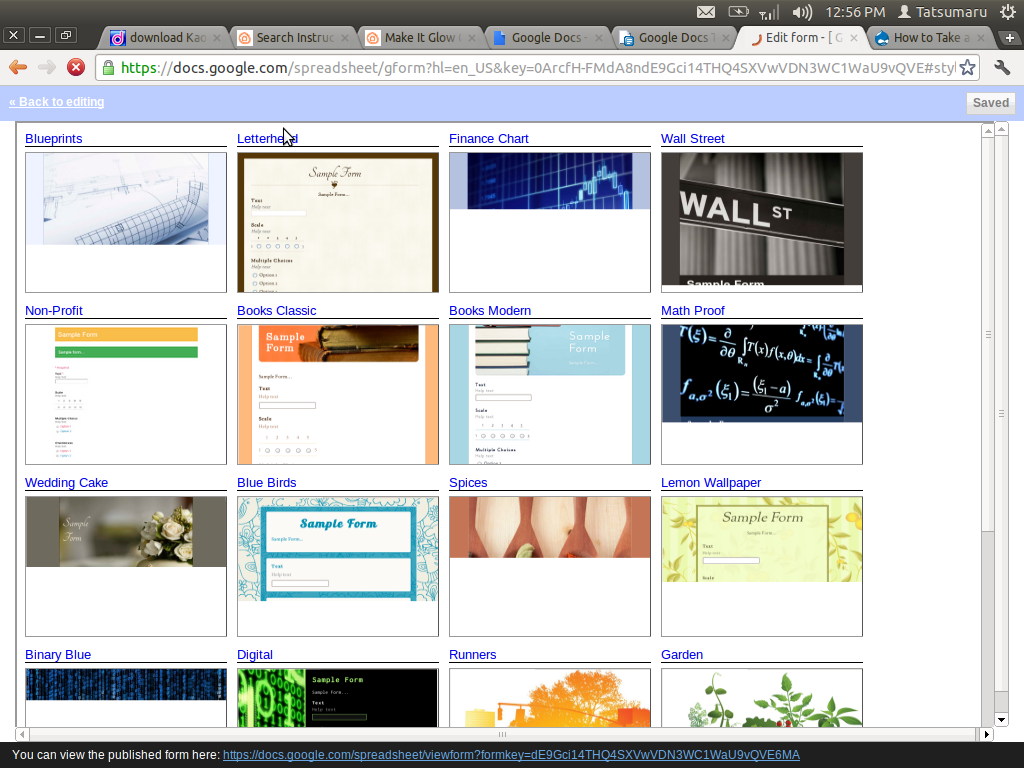Bookmark this page using the star icon
This screenshot has height=768, width=1024.
966,68
